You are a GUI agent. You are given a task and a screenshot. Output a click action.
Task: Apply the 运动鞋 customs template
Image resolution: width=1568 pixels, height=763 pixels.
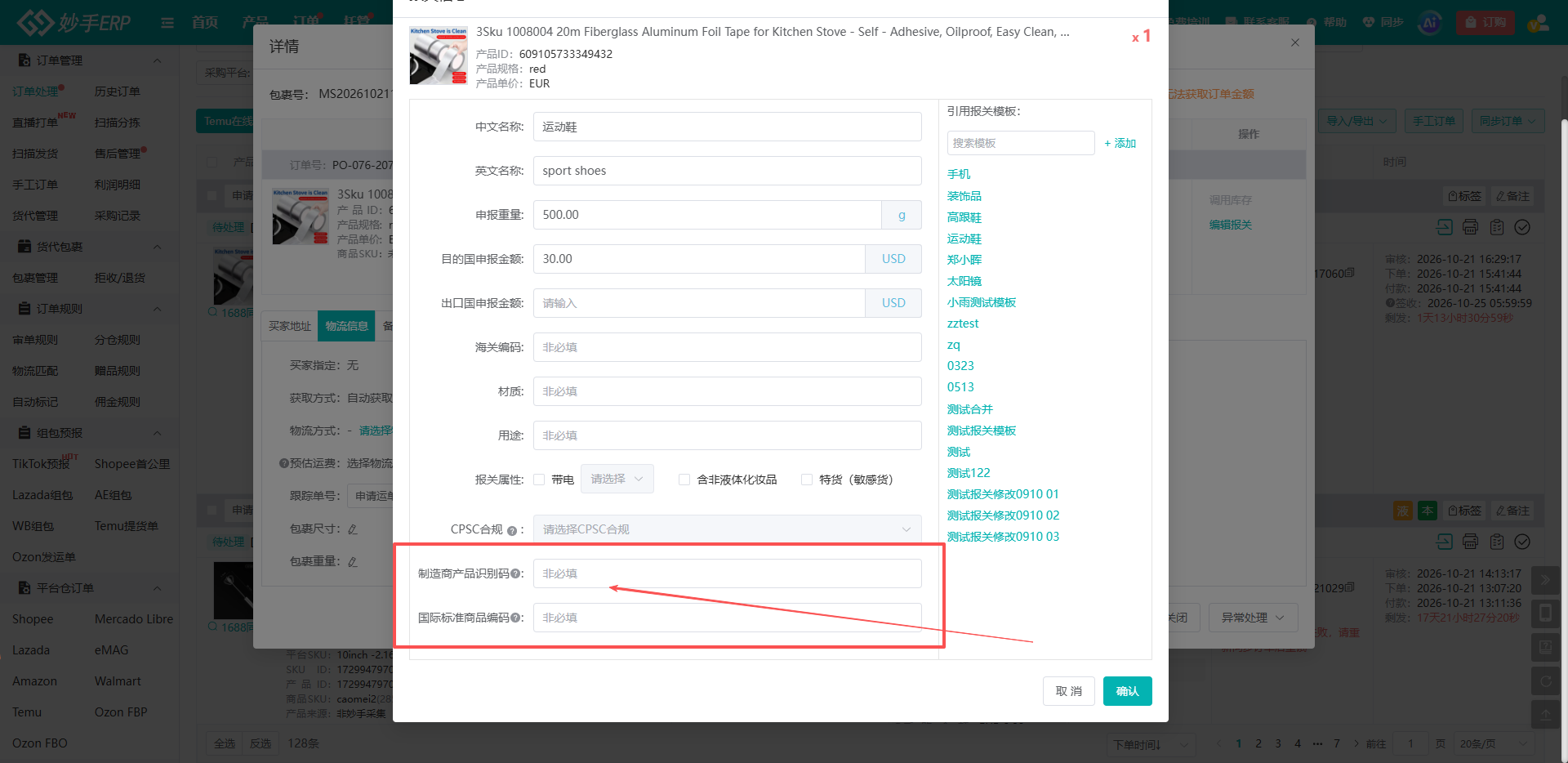tap(964, 239)
